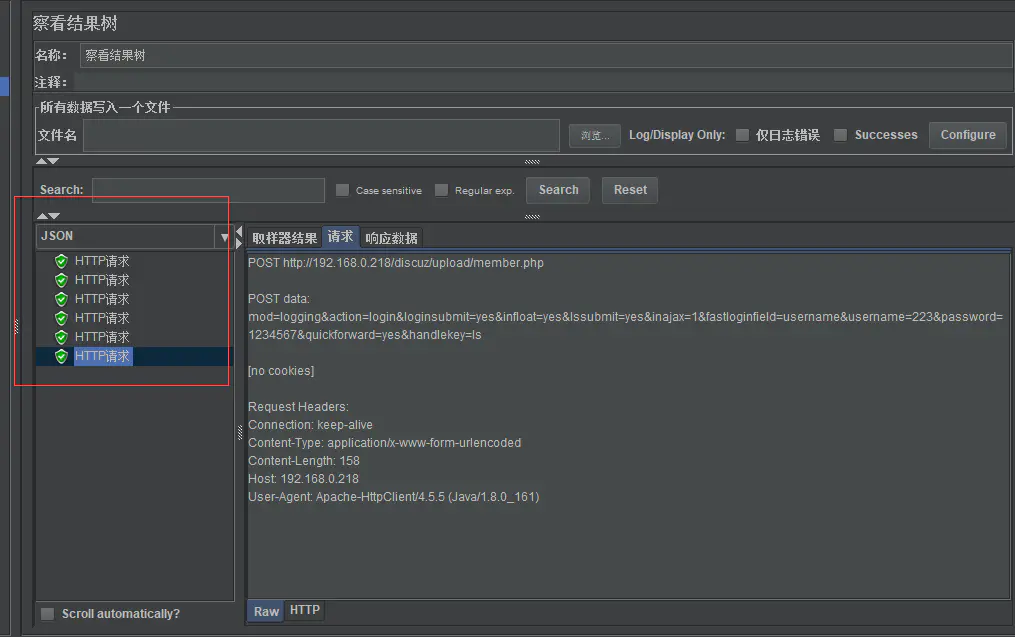This screenshot has height=637, width=1015.
Task: Enable the 仅日志错误 checkbox
Action: click(742, 135)
